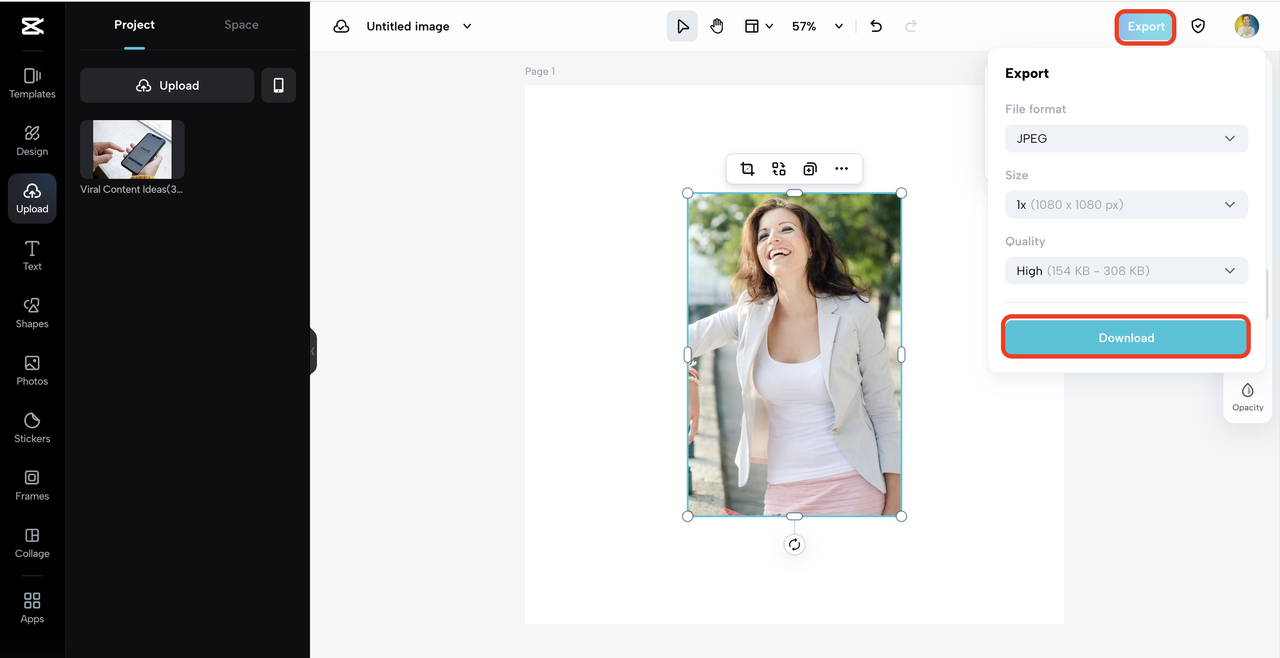Open the Templates panel

pyautogui.click(x=32, y=83)
